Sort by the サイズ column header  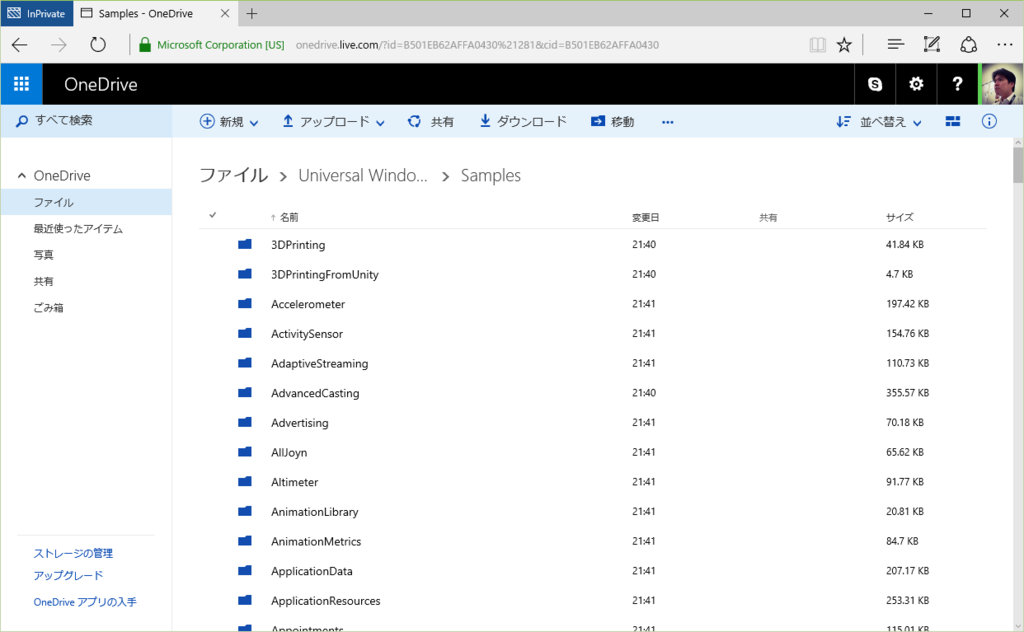tap(899, 217)
